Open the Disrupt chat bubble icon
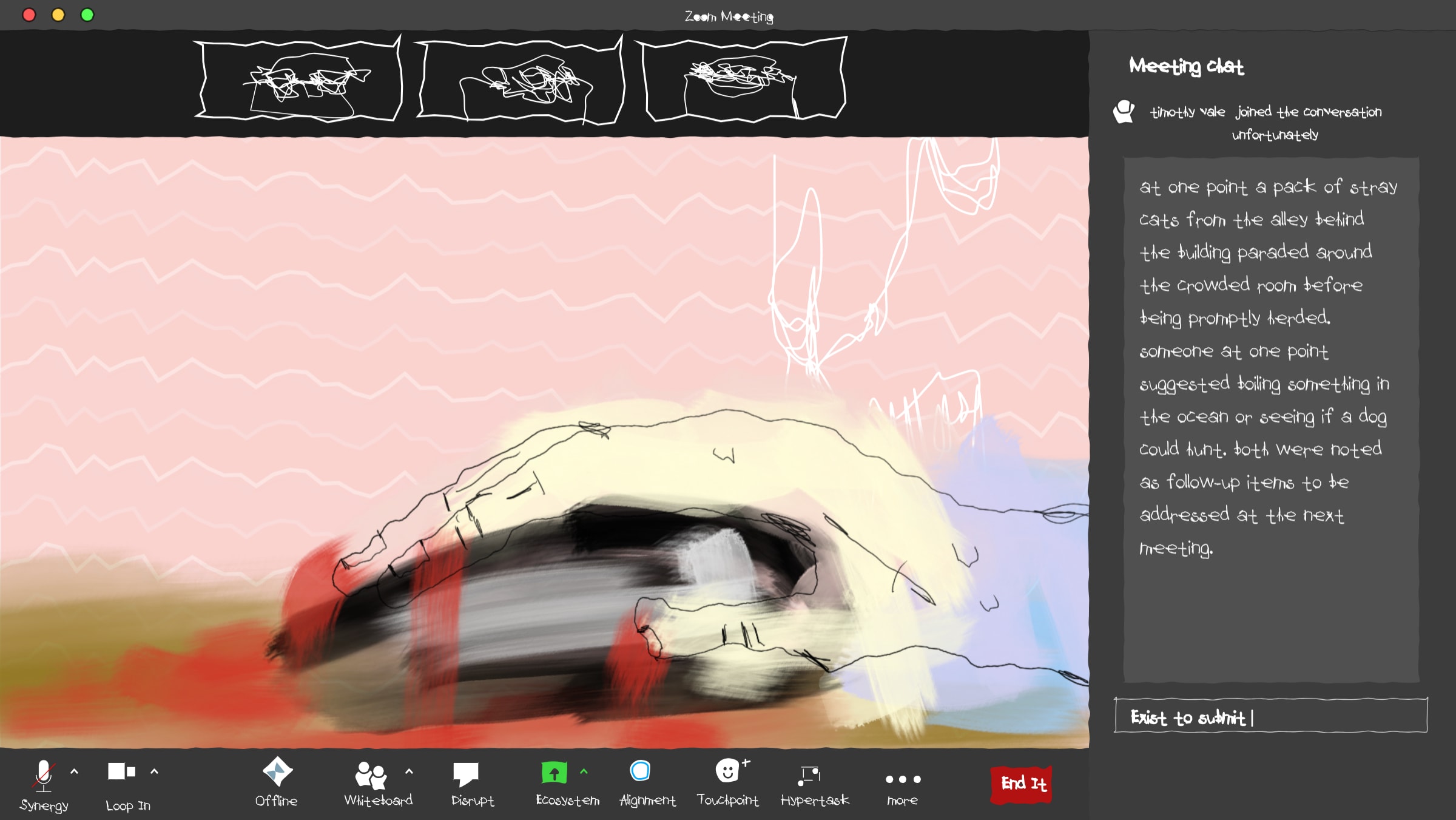 [466, 774]
